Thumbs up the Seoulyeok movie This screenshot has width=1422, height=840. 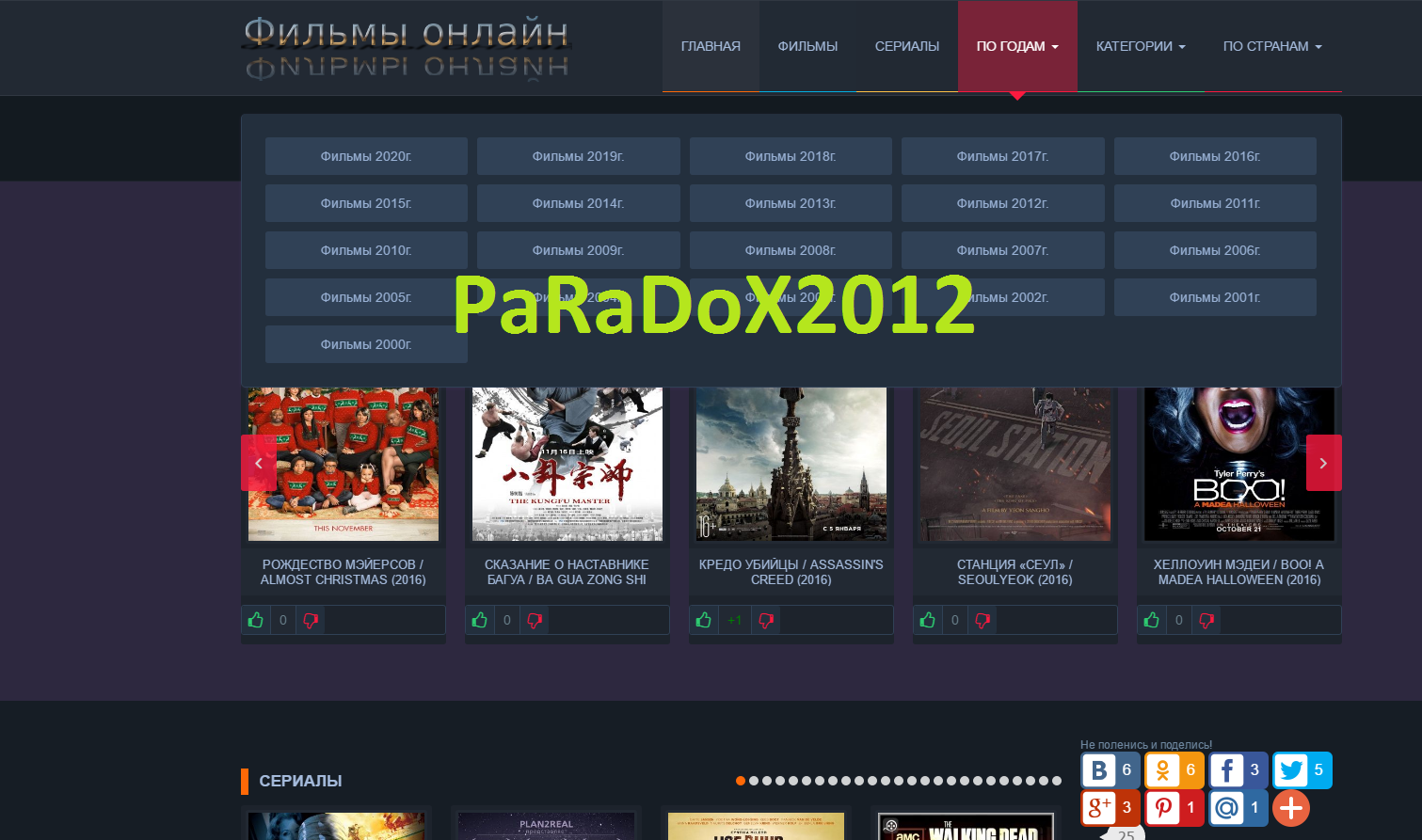928,620
